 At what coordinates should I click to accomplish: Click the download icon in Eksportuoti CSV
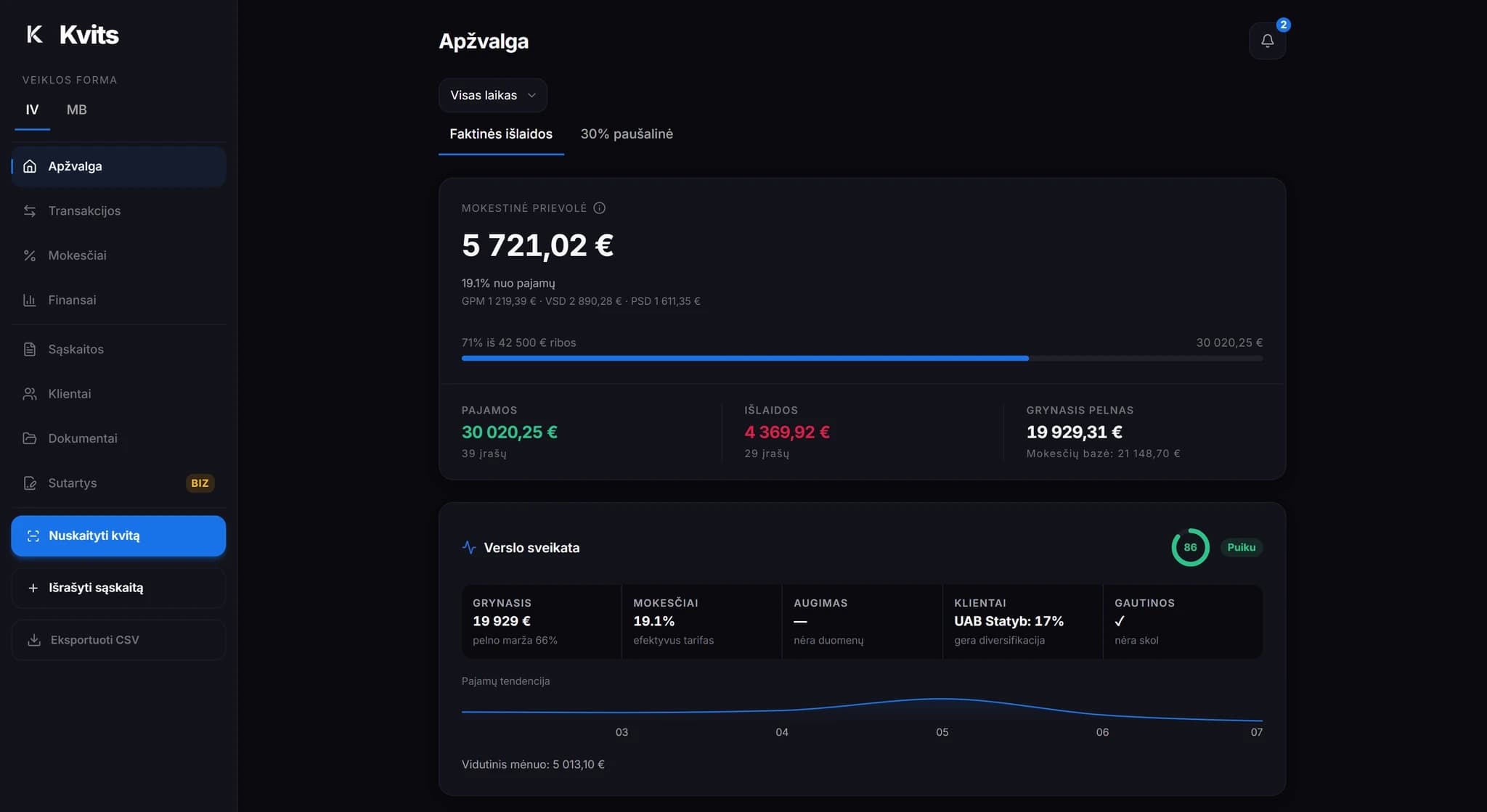[x=33, y=640]
